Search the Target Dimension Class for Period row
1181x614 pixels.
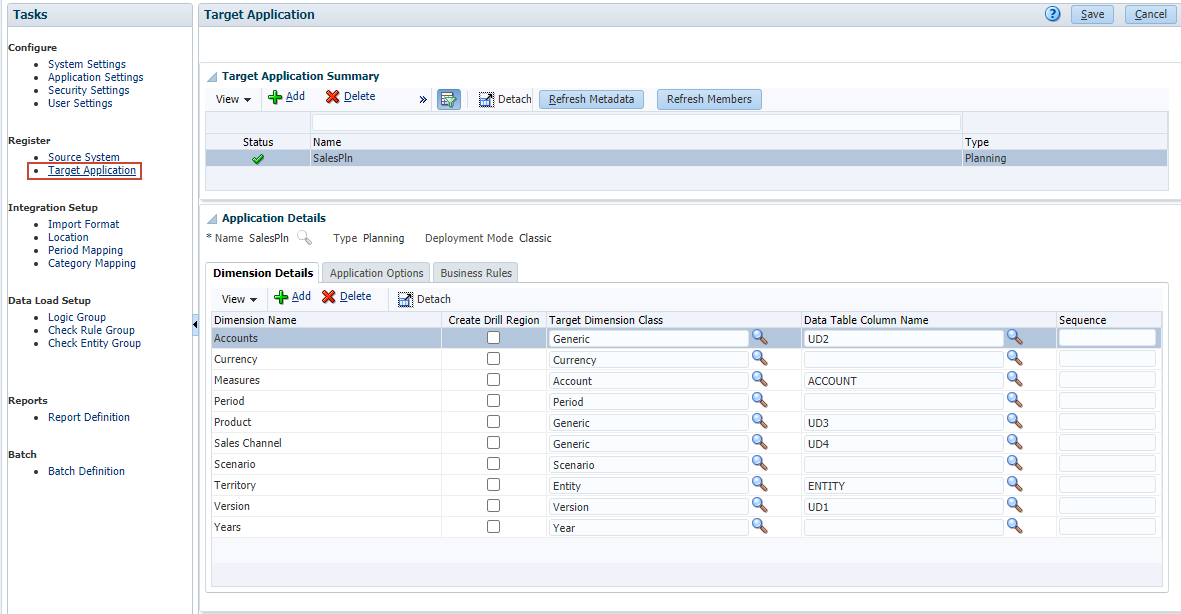pyautogui.click(x=760, y=400)
